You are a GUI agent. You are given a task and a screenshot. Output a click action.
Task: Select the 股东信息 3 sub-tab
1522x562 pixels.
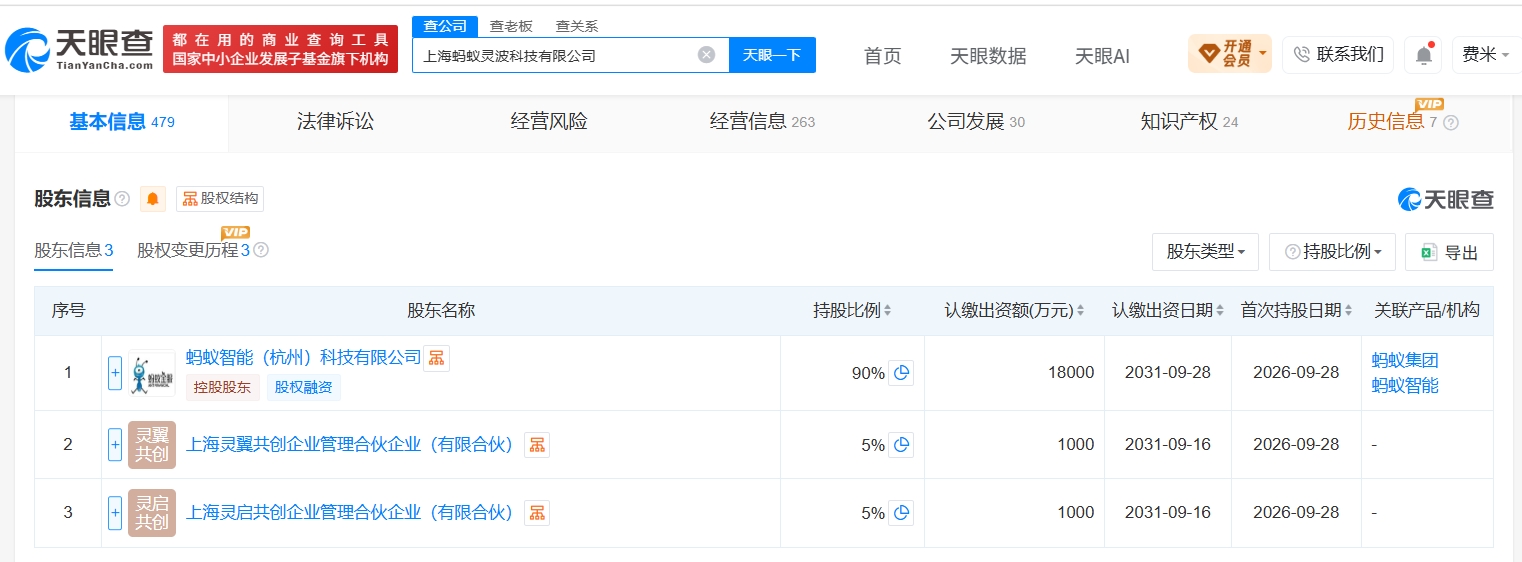[x=74, y=250]
